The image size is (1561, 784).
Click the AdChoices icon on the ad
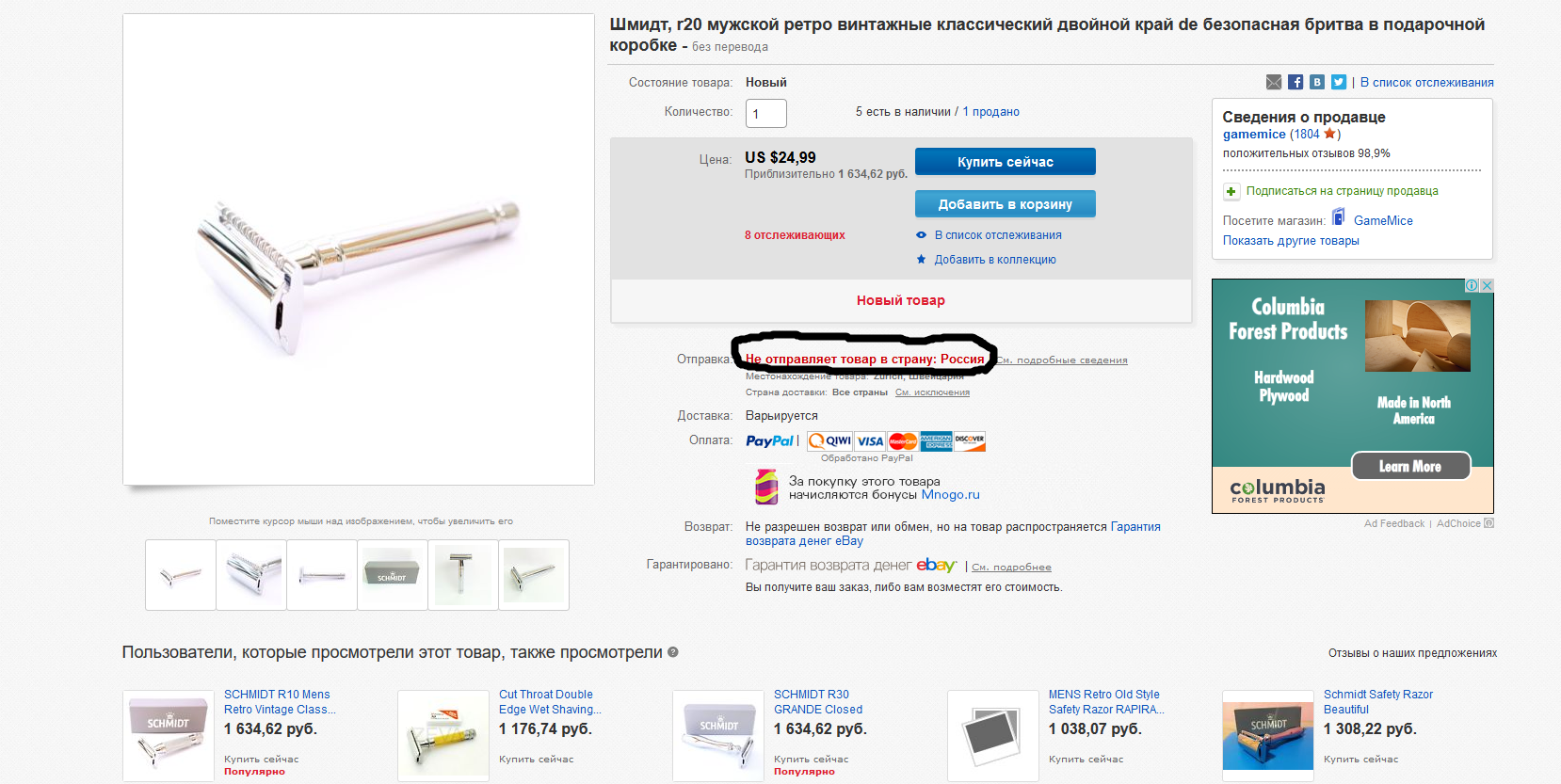1472,285
